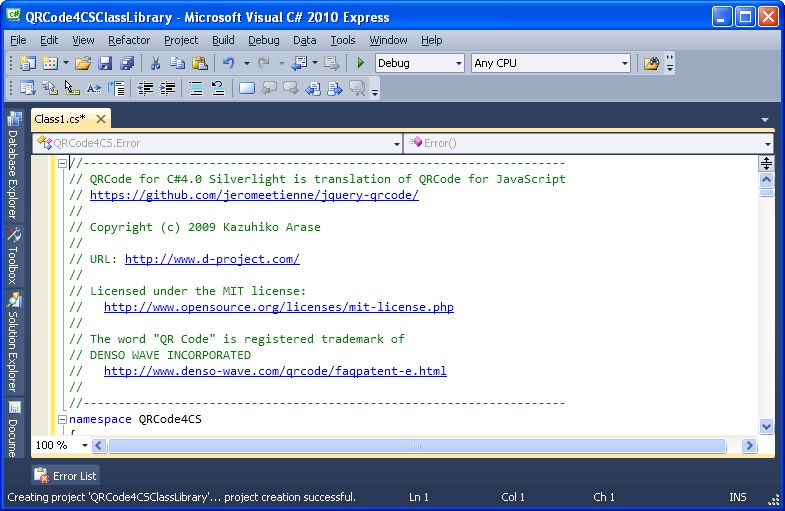Viewport: 785px width, 511px height.
Task: Expand the QRCode4CS.Error type dropdown
Action: tap(396, 143)
